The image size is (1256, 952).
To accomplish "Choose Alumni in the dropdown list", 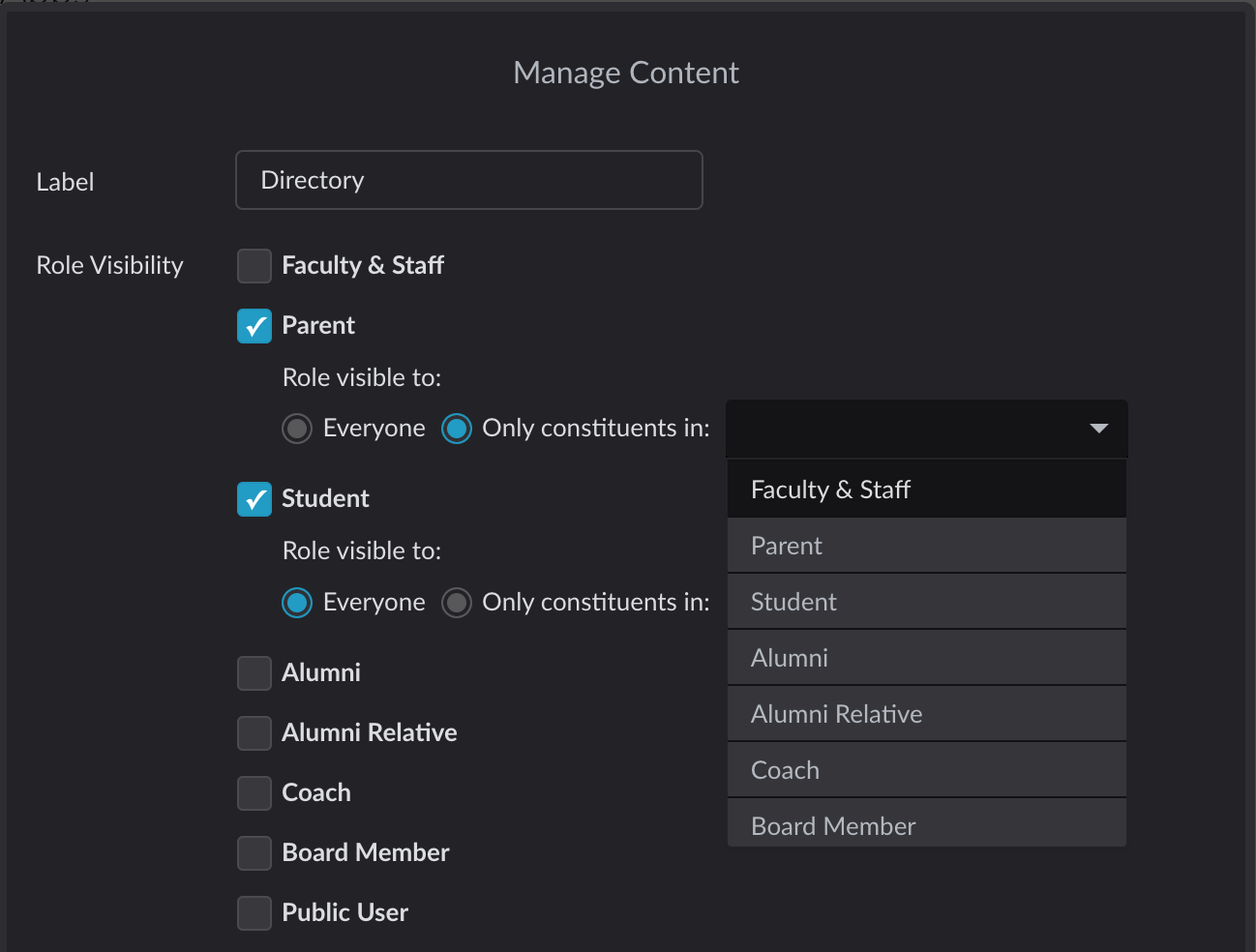I will pos(927,658).
